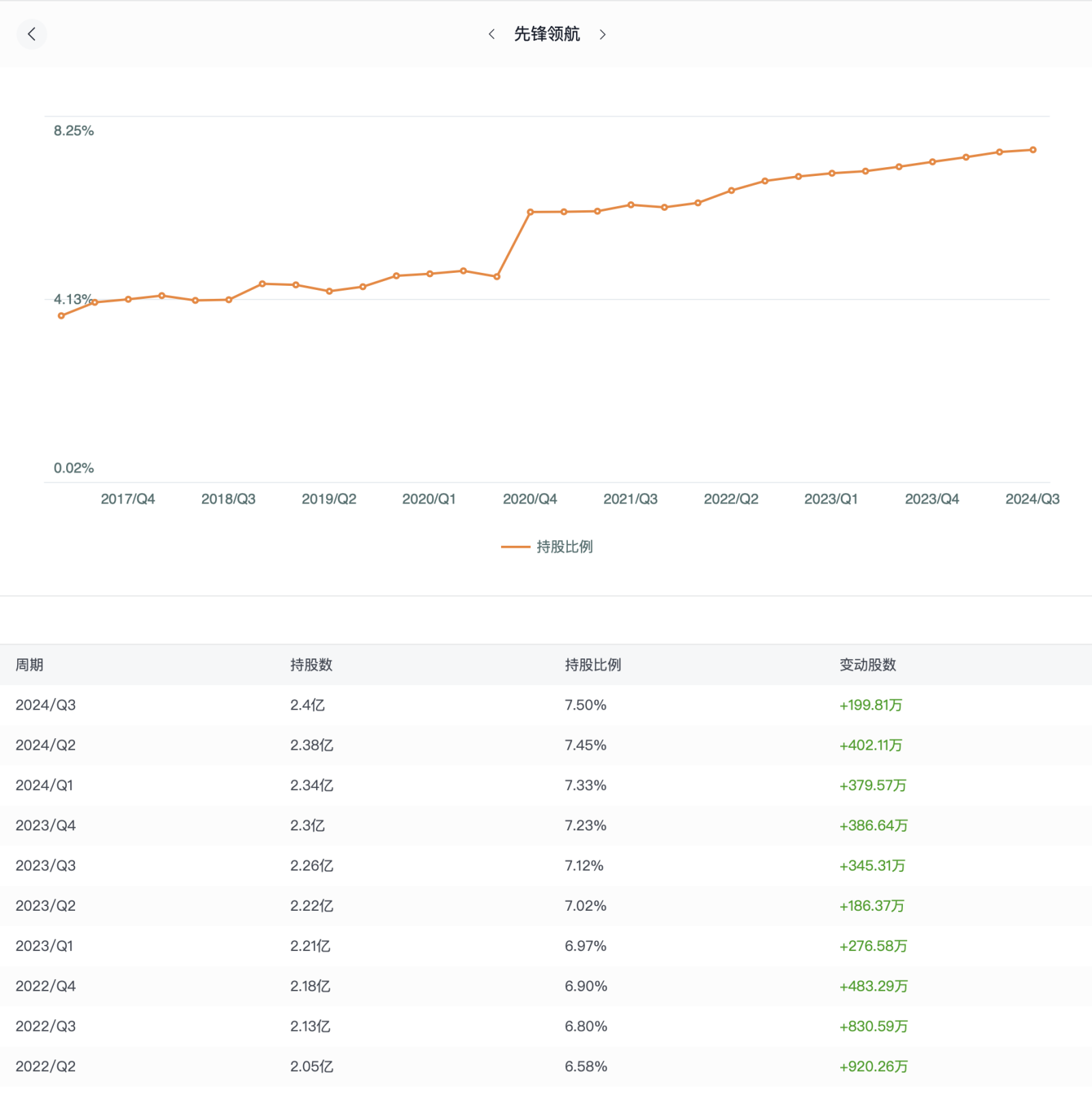Click the 2.4亿 holdings value
Screen dimensions: 1092x1095
(307, 705)
